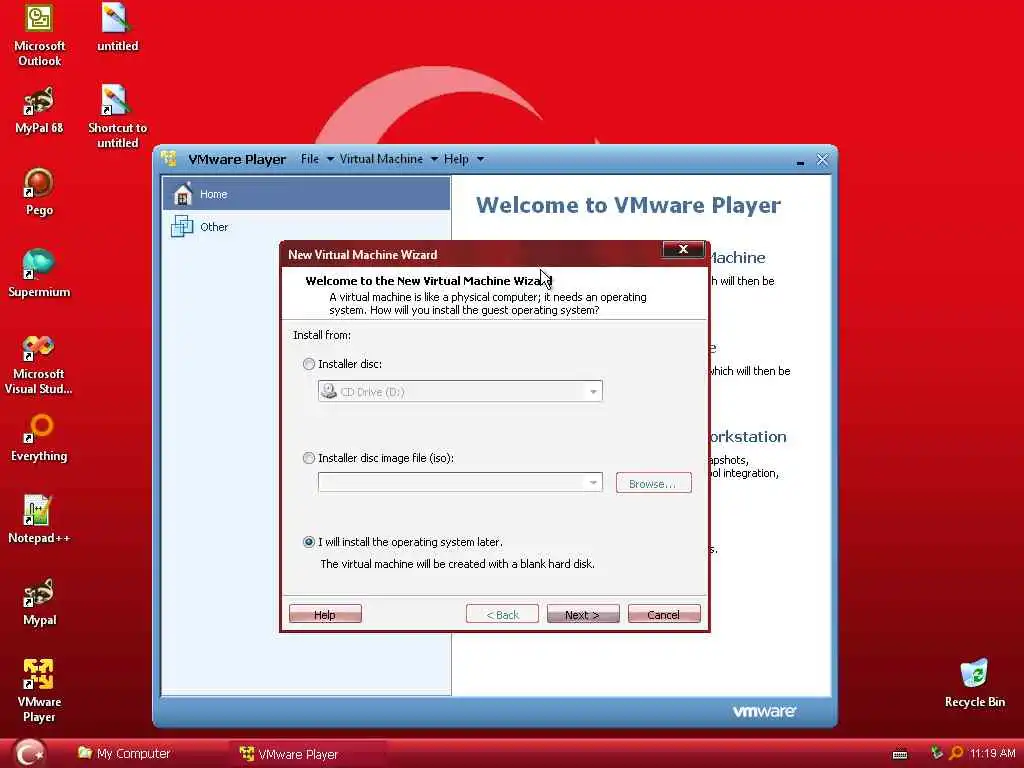Viewport: 1024px width, 768px height.
Task: Select the MyPal 68 desktop shortcut
Action: (39, 110)
